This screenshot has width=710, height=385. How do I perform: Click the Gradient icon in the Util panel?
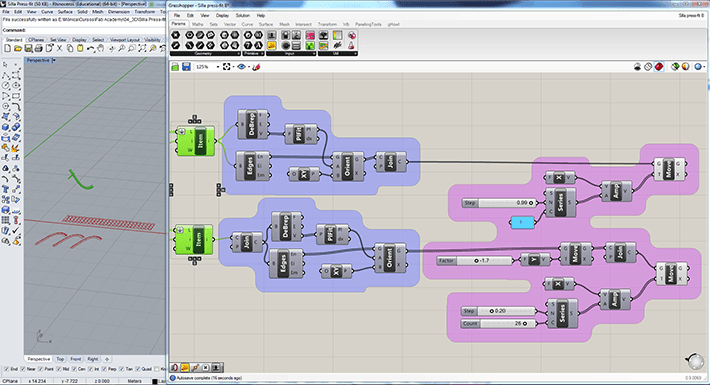point(337,35)
